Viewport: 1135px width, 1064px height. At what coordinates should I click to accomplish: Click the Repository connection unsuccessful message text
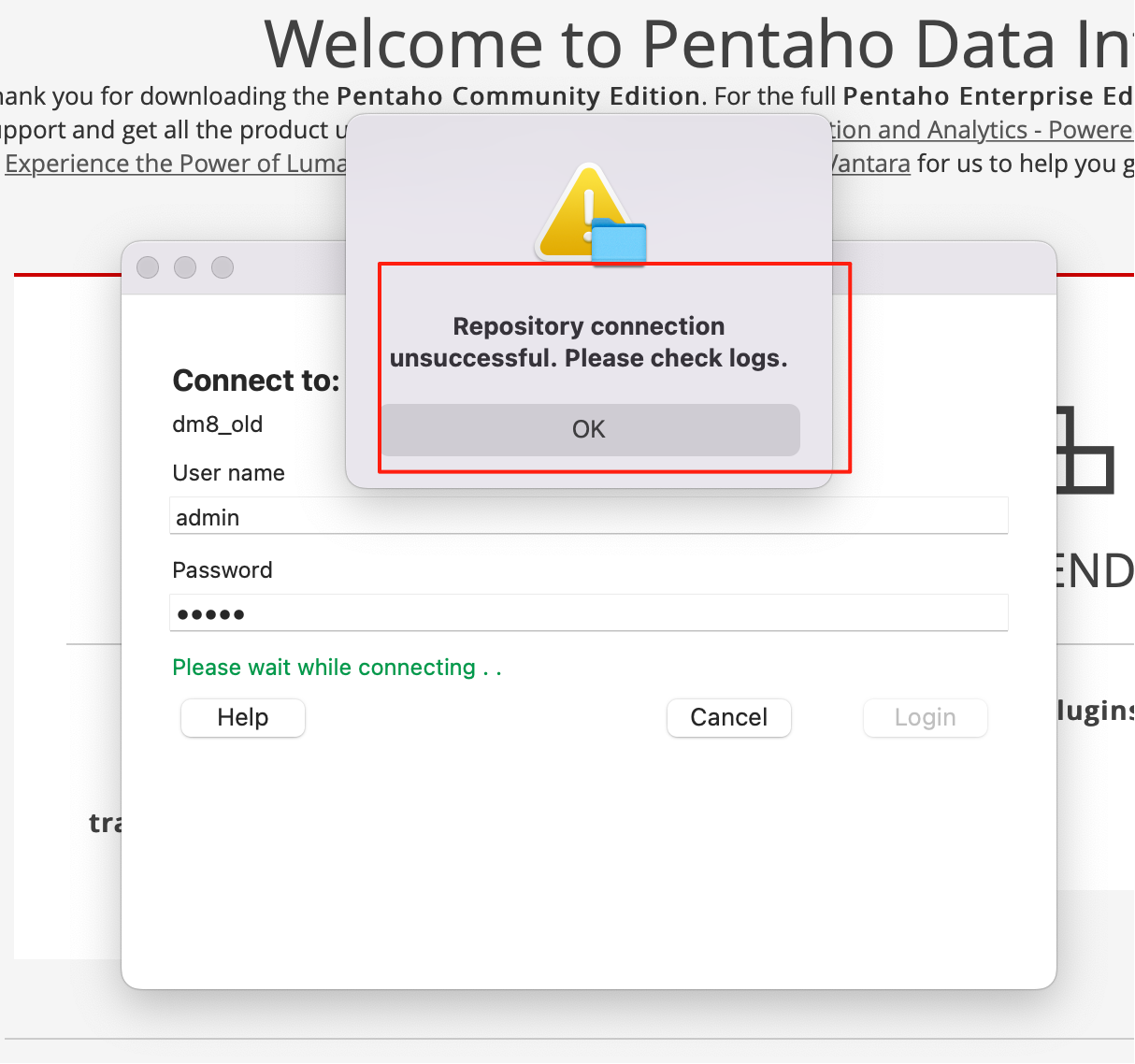pyautogui.click(x=589, y=342)
